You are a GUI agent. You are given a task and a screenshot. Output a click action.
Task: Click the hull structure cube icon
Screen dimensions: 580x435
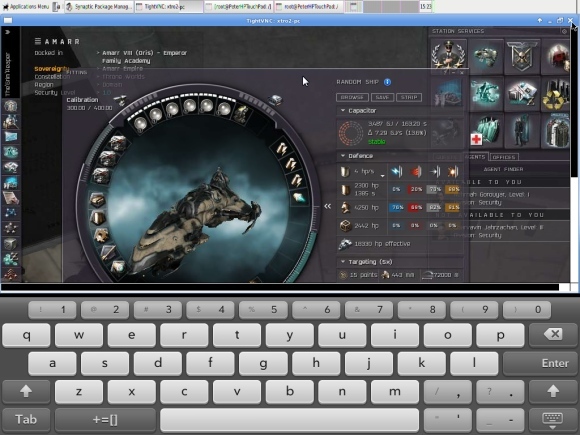pos(345,226)
